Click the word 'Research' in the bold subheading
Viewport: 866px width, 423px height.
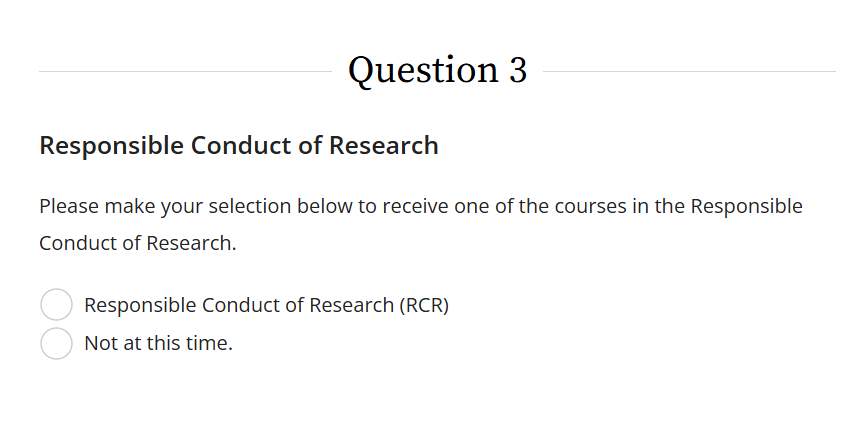click(x=383, y=146)
